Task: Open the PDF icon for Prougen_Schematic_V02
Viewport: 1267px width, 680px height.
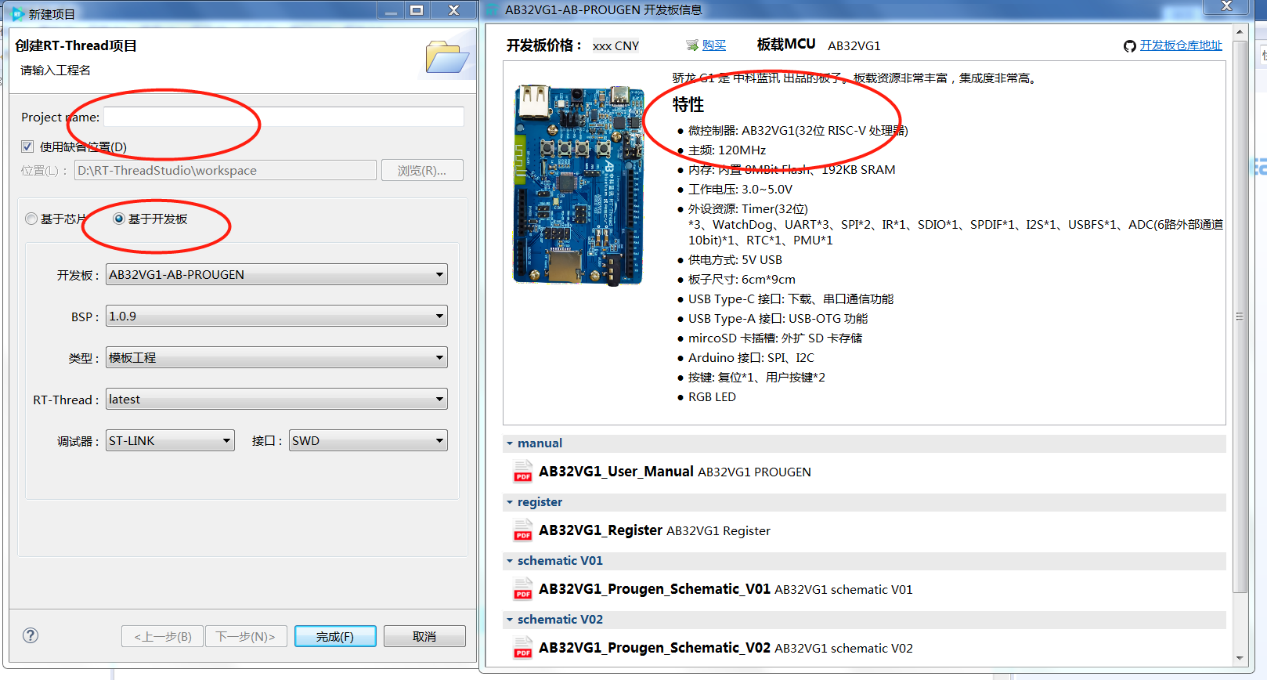Action: (x=523, y=648)
